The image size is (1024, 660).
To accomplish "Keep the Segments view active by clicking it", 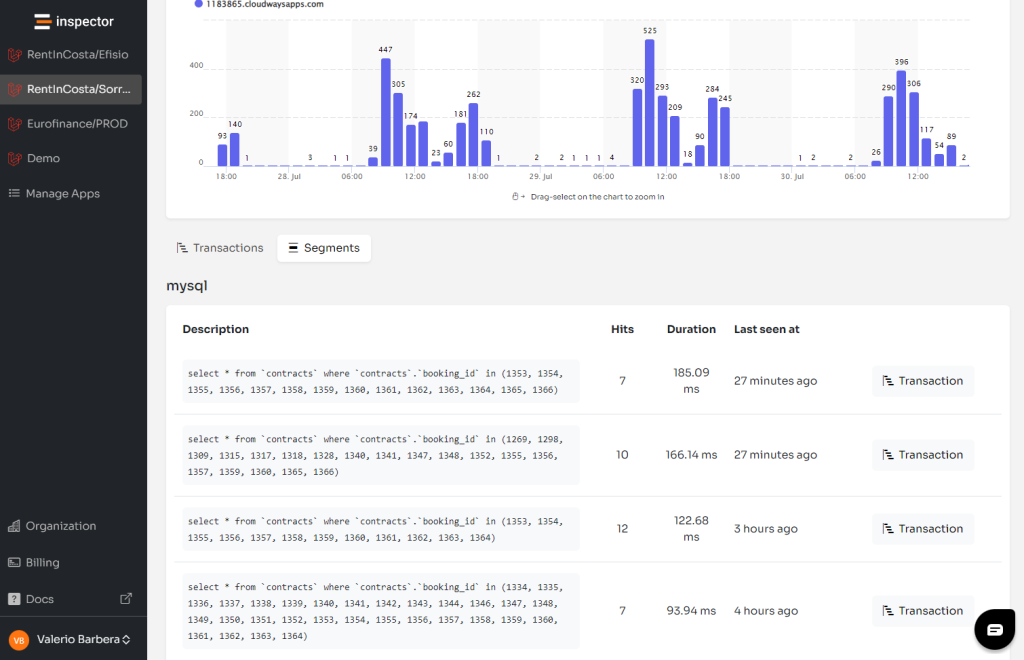I will [323, 247].
